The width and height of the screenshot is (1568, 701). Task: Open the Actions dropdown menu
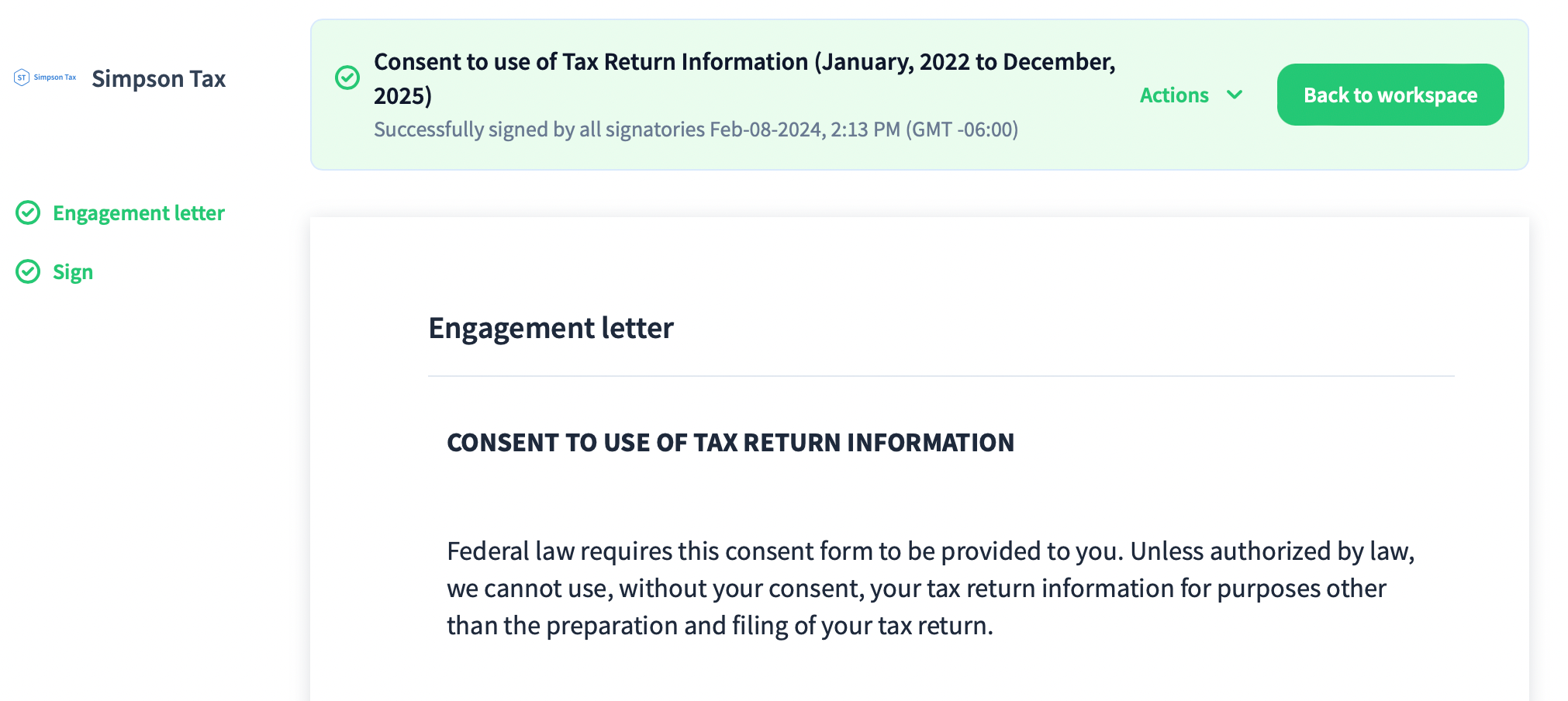click(x=1175, y=95)
